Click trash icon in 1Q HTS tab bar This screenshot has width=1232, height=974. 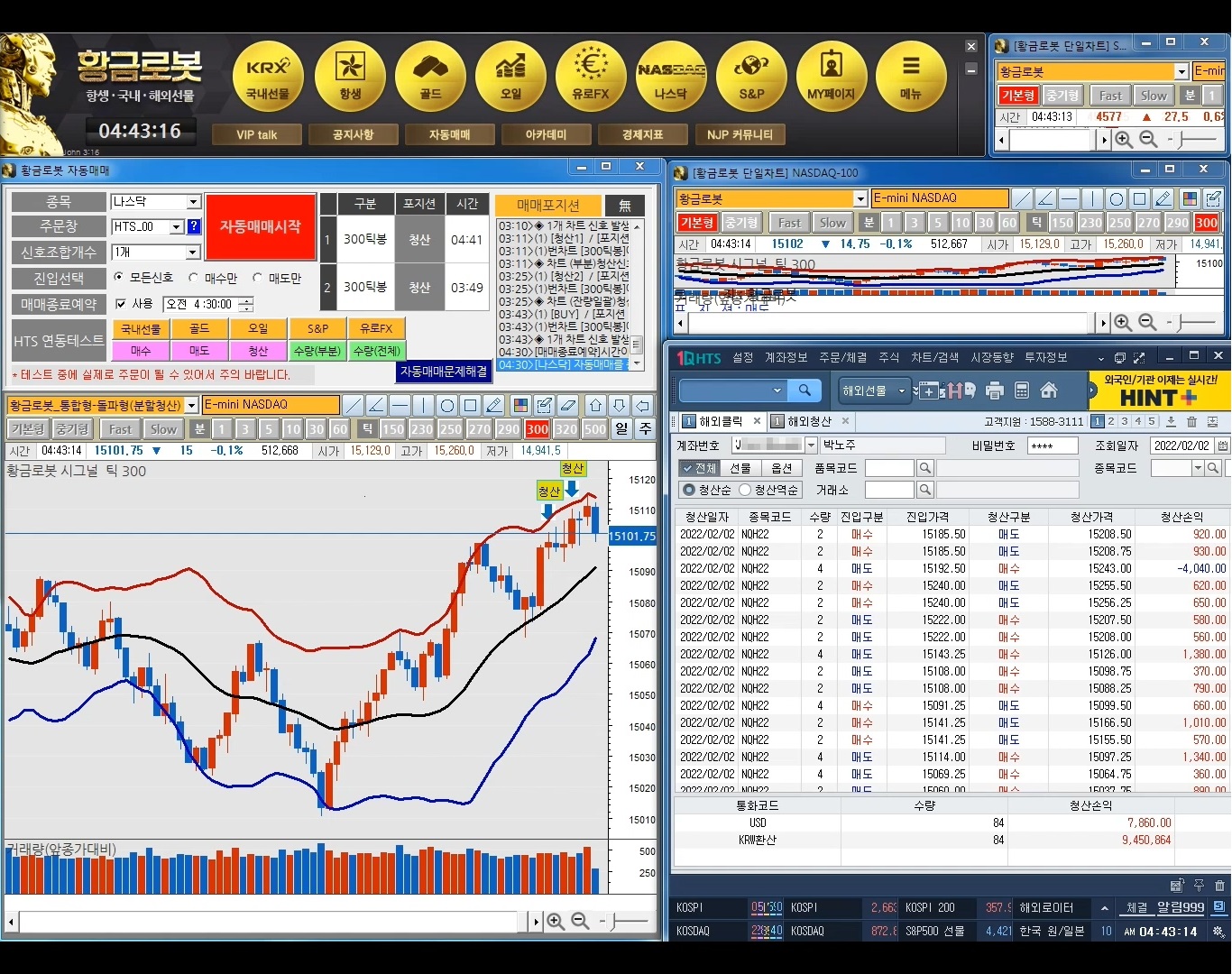tap(1191, 421)
